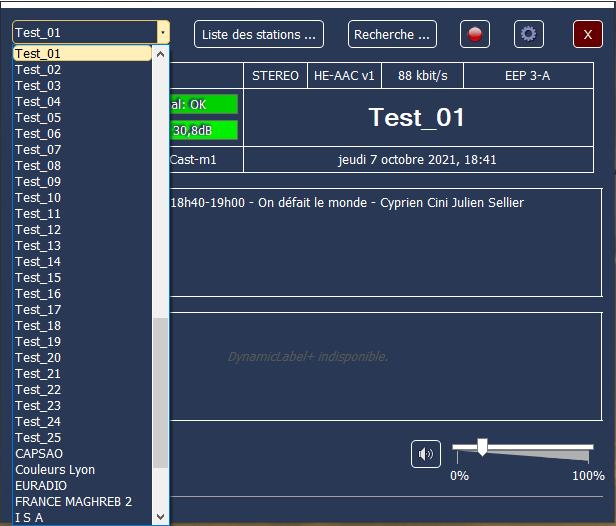
Task: Select Test_03 station entry
Action: pyautogui.click(x=82, y=86)
